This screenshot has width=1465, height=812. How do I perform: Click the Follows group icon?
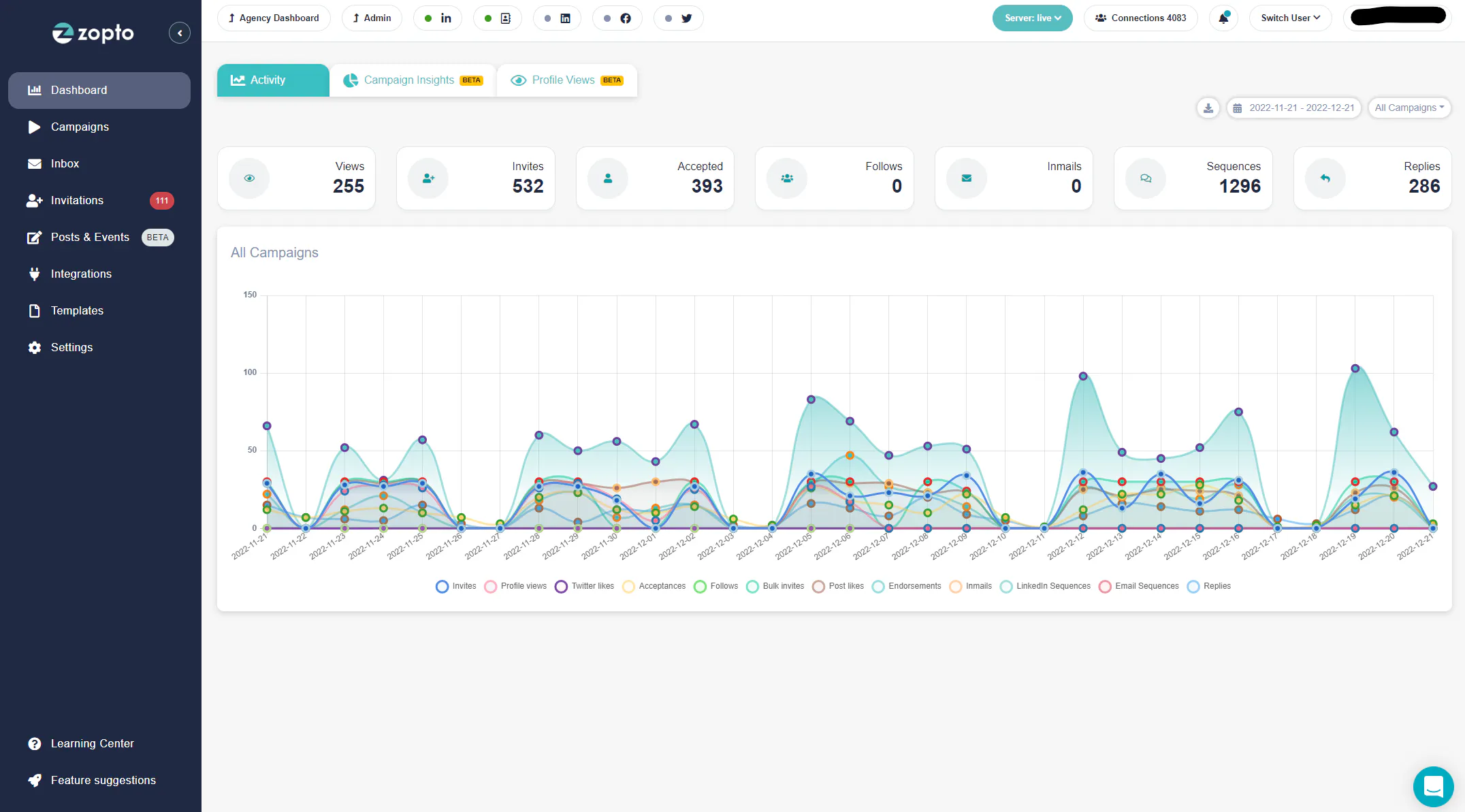787,178
